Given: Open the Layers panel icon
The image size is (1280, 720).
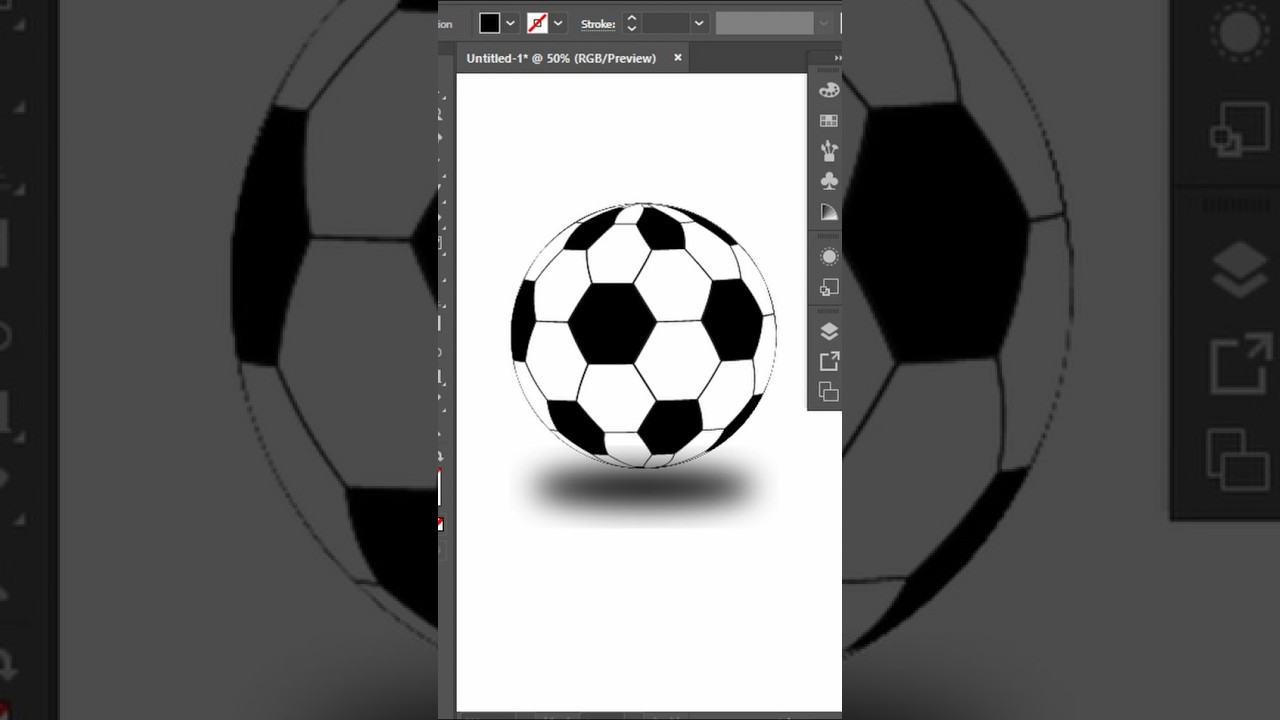Looking at the screenshot, I should [x=829, y=332].
